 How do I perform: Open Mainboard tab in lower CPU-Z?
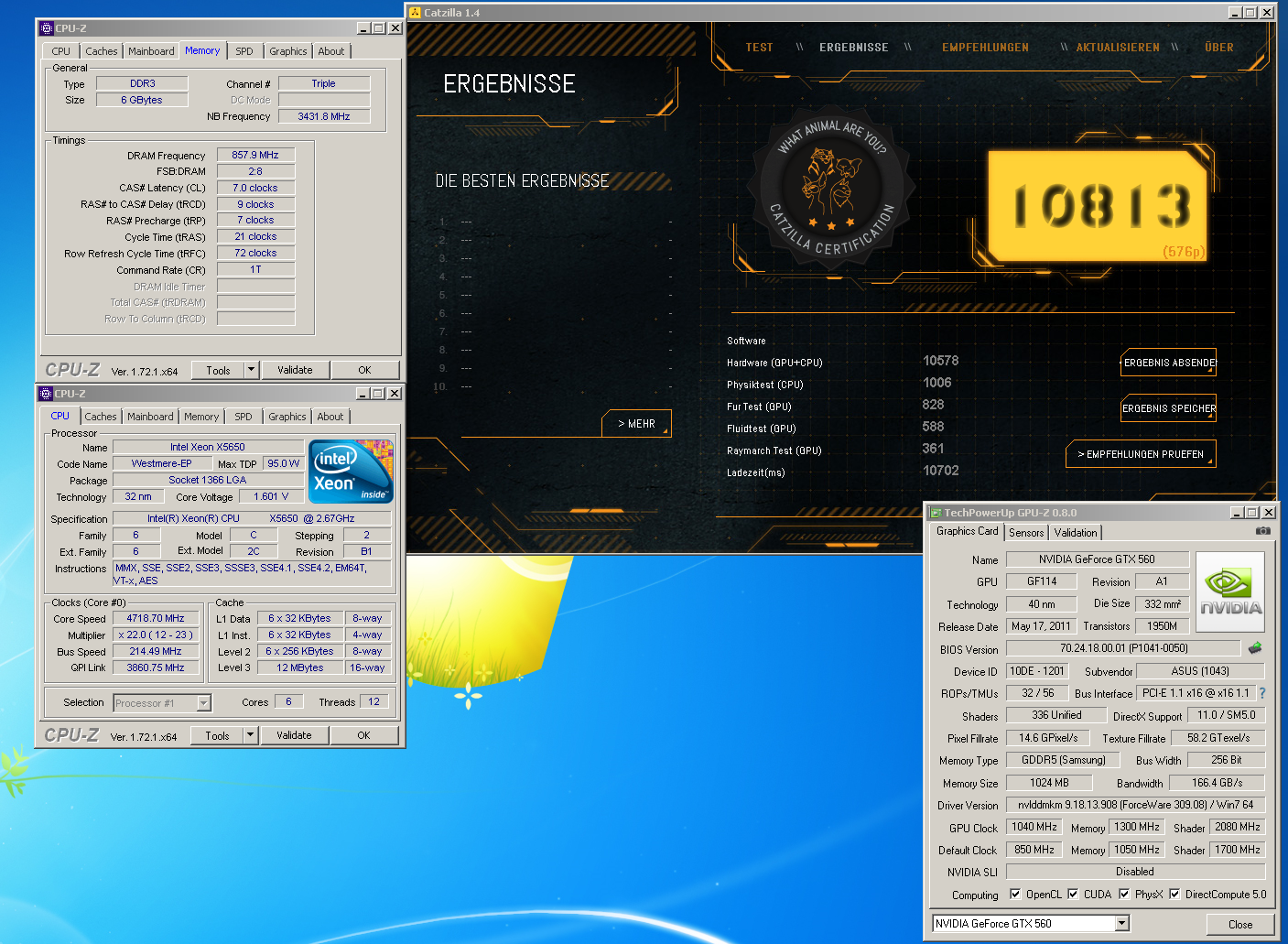[150, 417]
